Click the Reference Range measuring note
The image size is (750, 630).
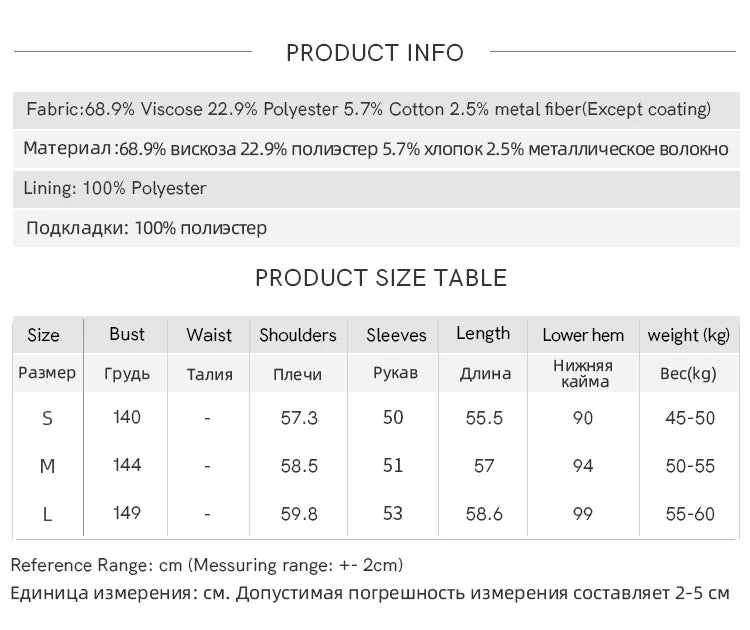click(207, 565)
